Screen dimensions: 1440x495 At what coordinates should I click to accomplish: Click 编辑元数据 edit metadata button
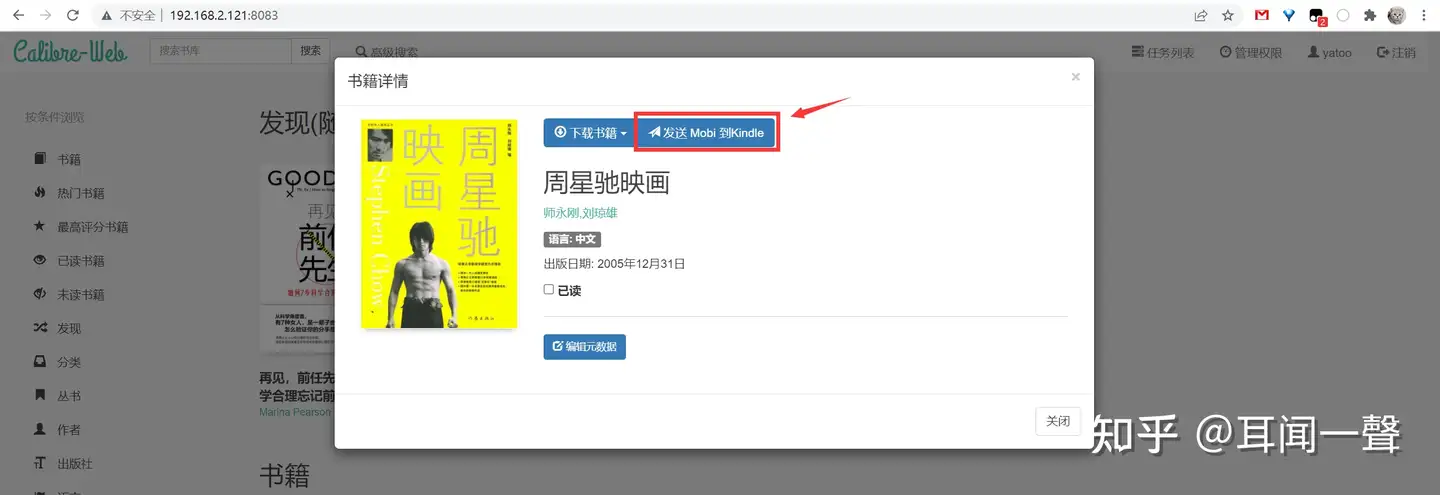(x=585, y=347)
